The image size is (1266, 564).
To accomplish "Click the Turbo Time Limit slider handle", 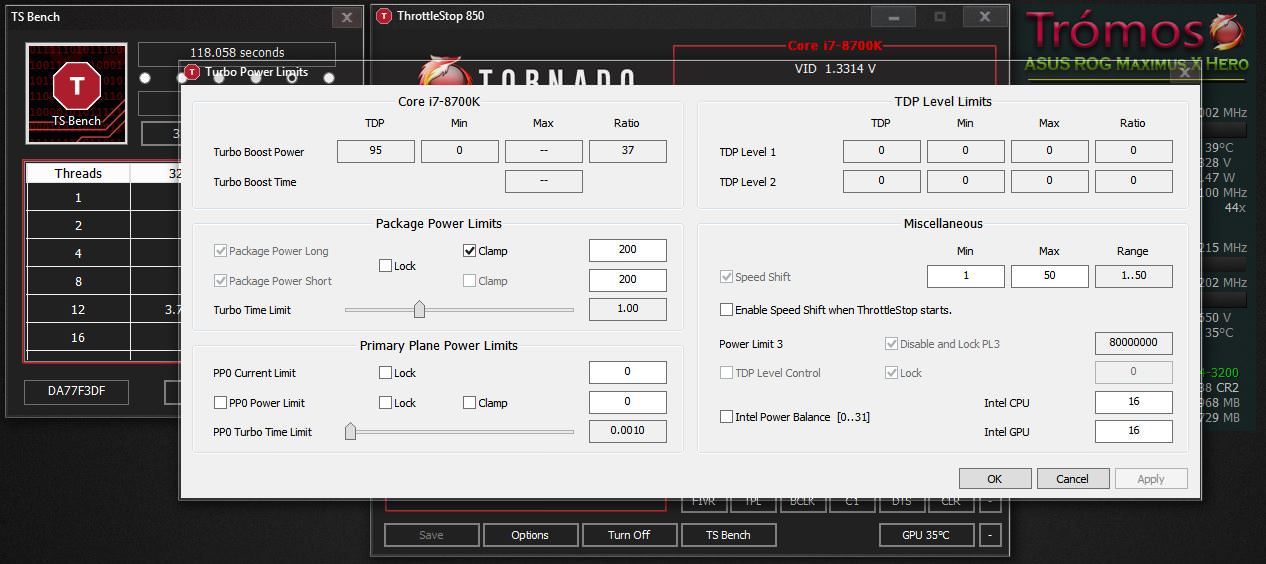I will coord(419,310).
